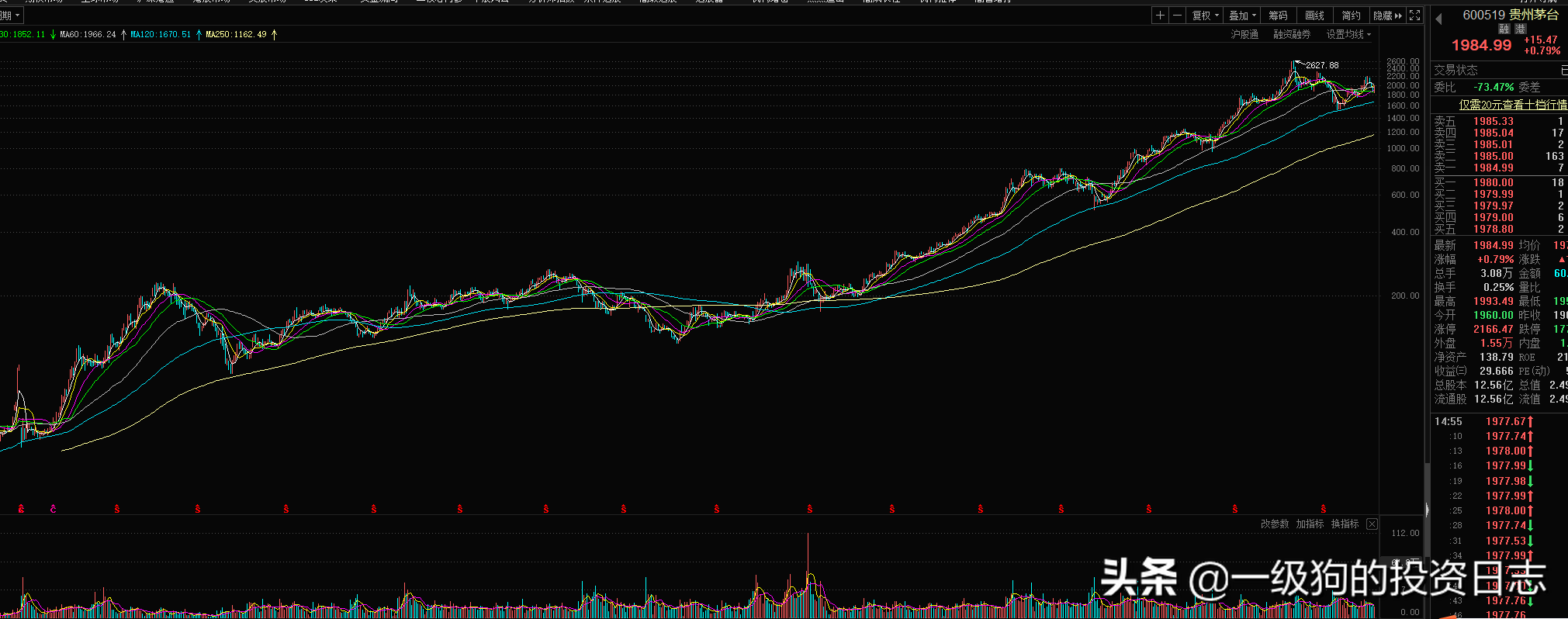Toggle 画线 drawing line mode
The height and width of the screenshot is (619, 1568).
point(1314,16)
